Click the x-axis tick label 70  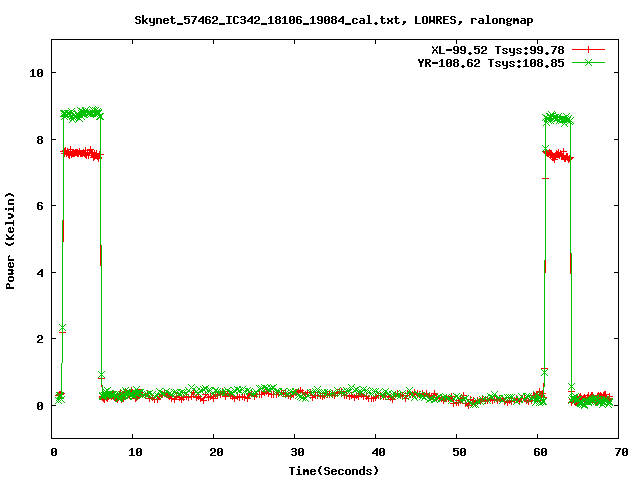[621, 452]
